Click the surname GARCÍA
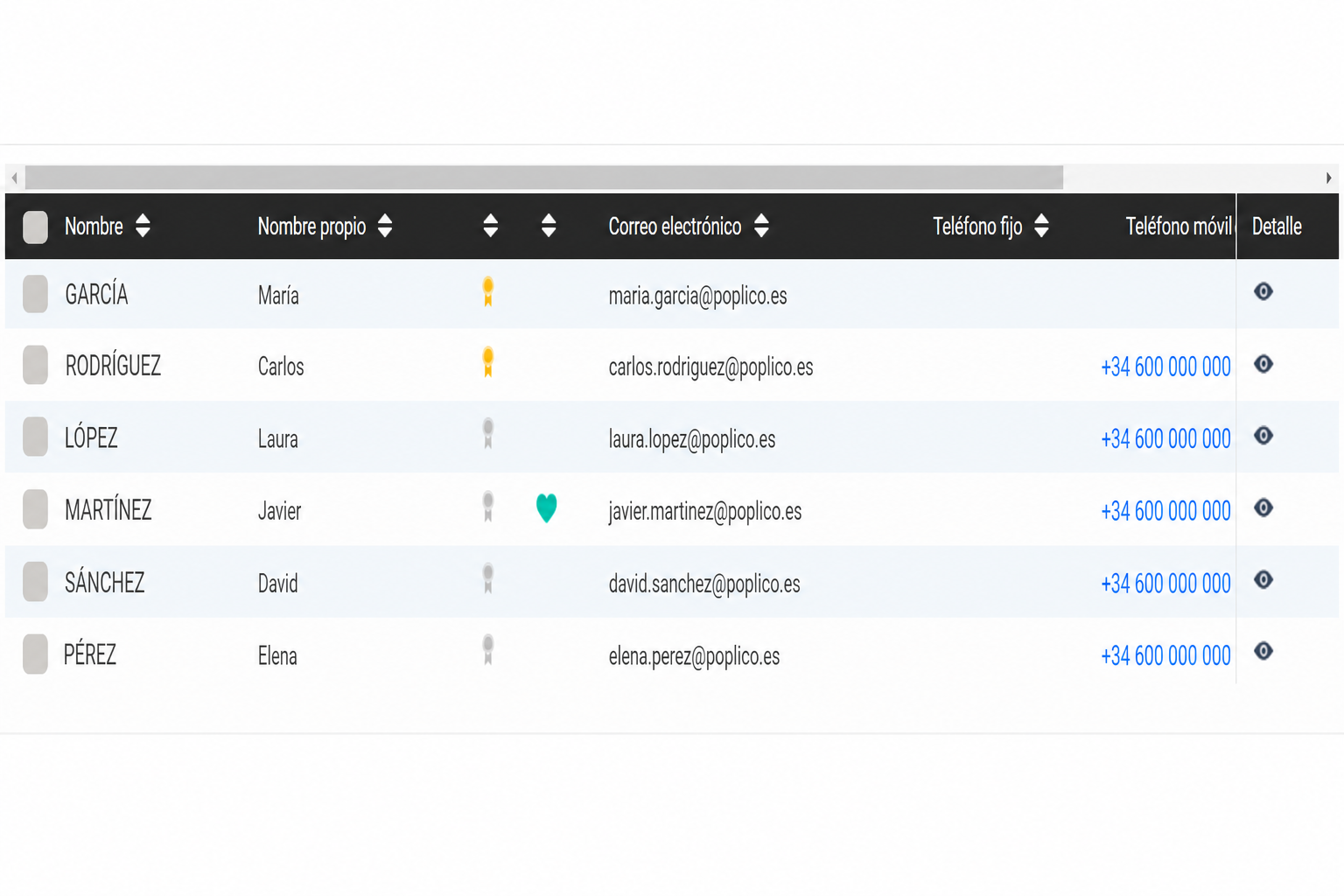The width and height of the screenshot is (1344, 896). (96, 294)
